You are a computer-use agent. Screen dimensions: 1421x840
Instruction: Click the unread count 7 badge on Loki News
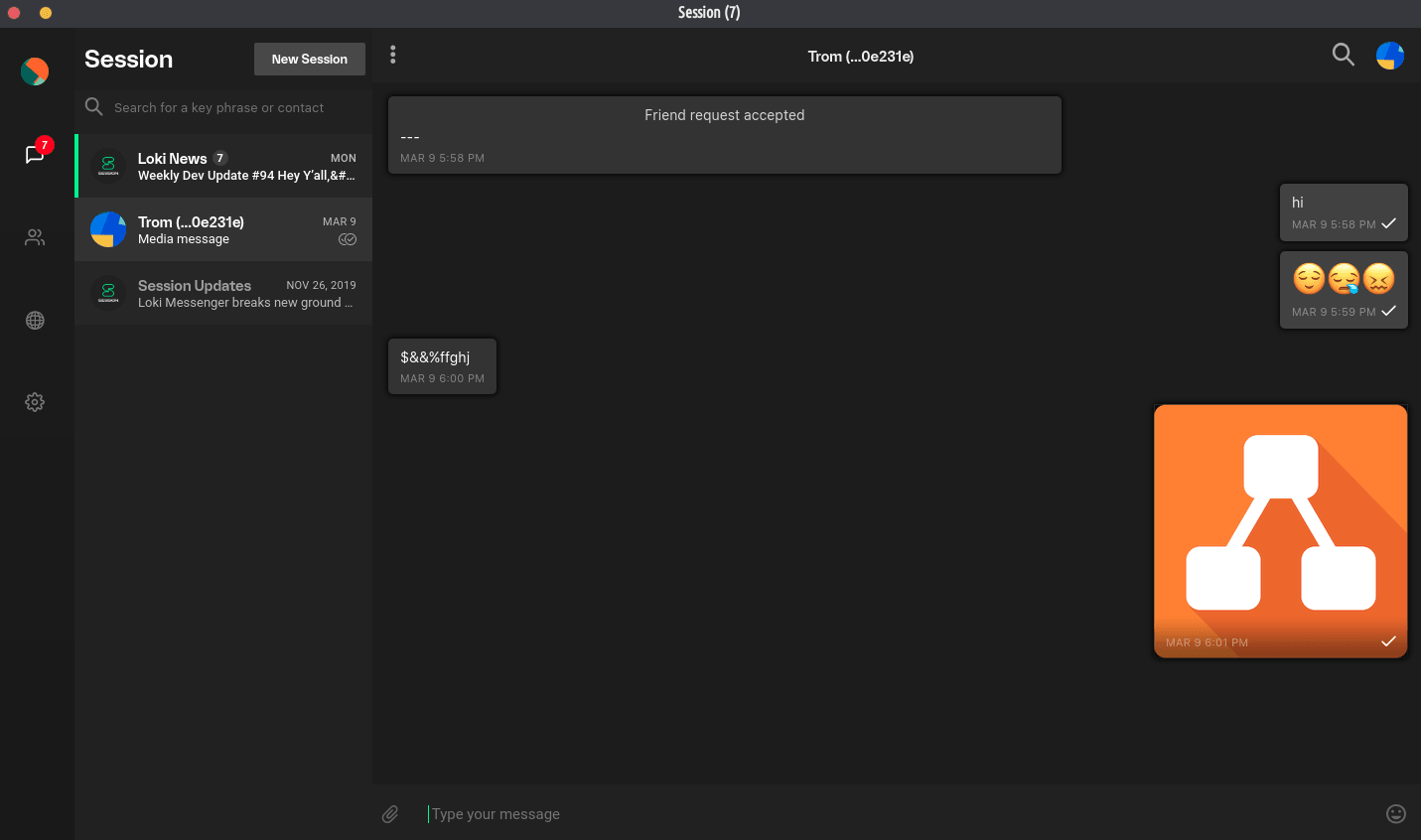click(x=220, y=158)
